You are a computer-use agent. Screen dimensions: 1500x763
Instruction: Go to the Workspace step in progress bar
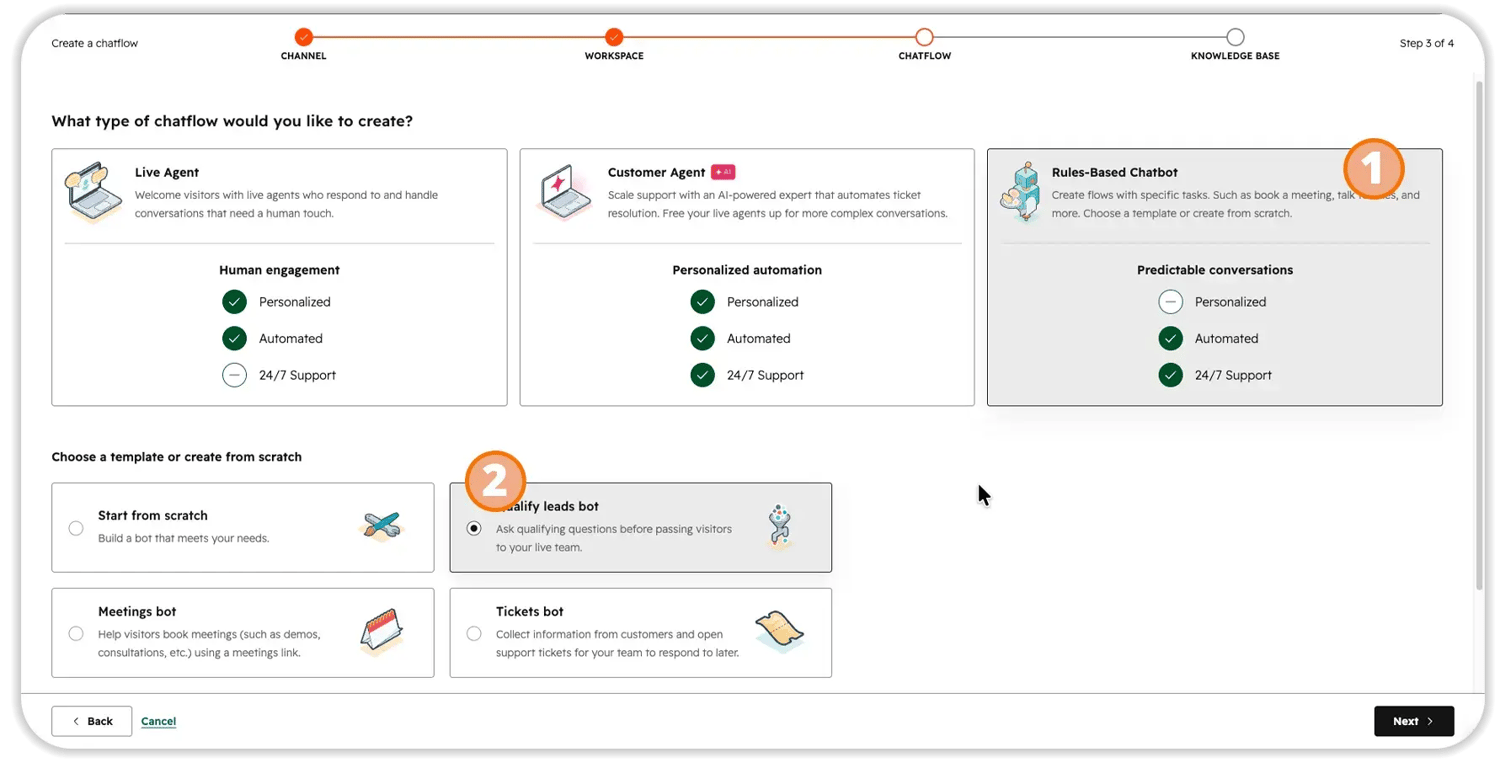coord(614,37)
